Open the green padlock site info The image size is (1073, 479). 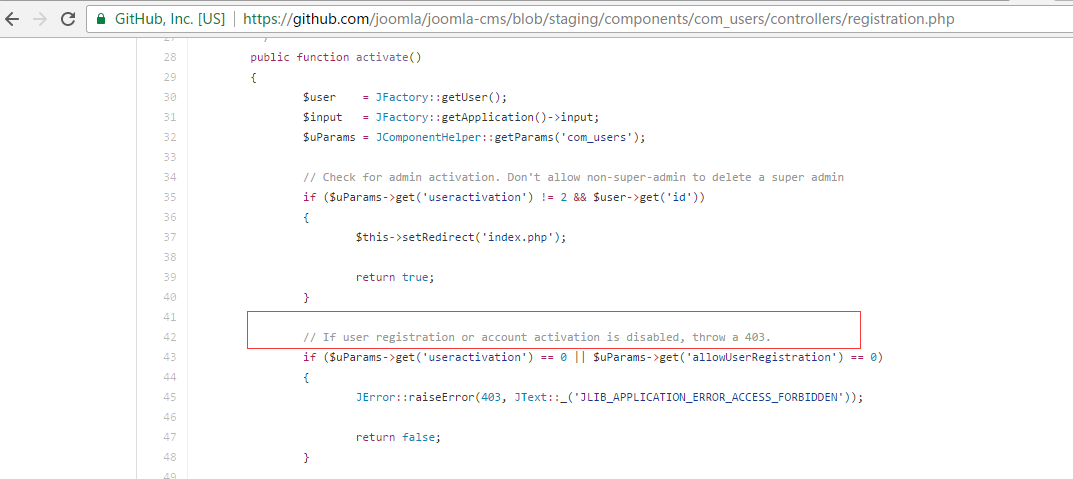click(101, 18)
